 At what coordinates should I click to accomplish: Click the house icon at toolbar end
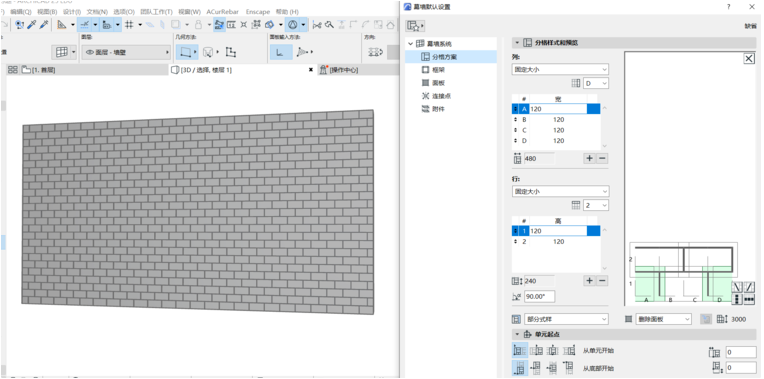[x=390, y=24]
